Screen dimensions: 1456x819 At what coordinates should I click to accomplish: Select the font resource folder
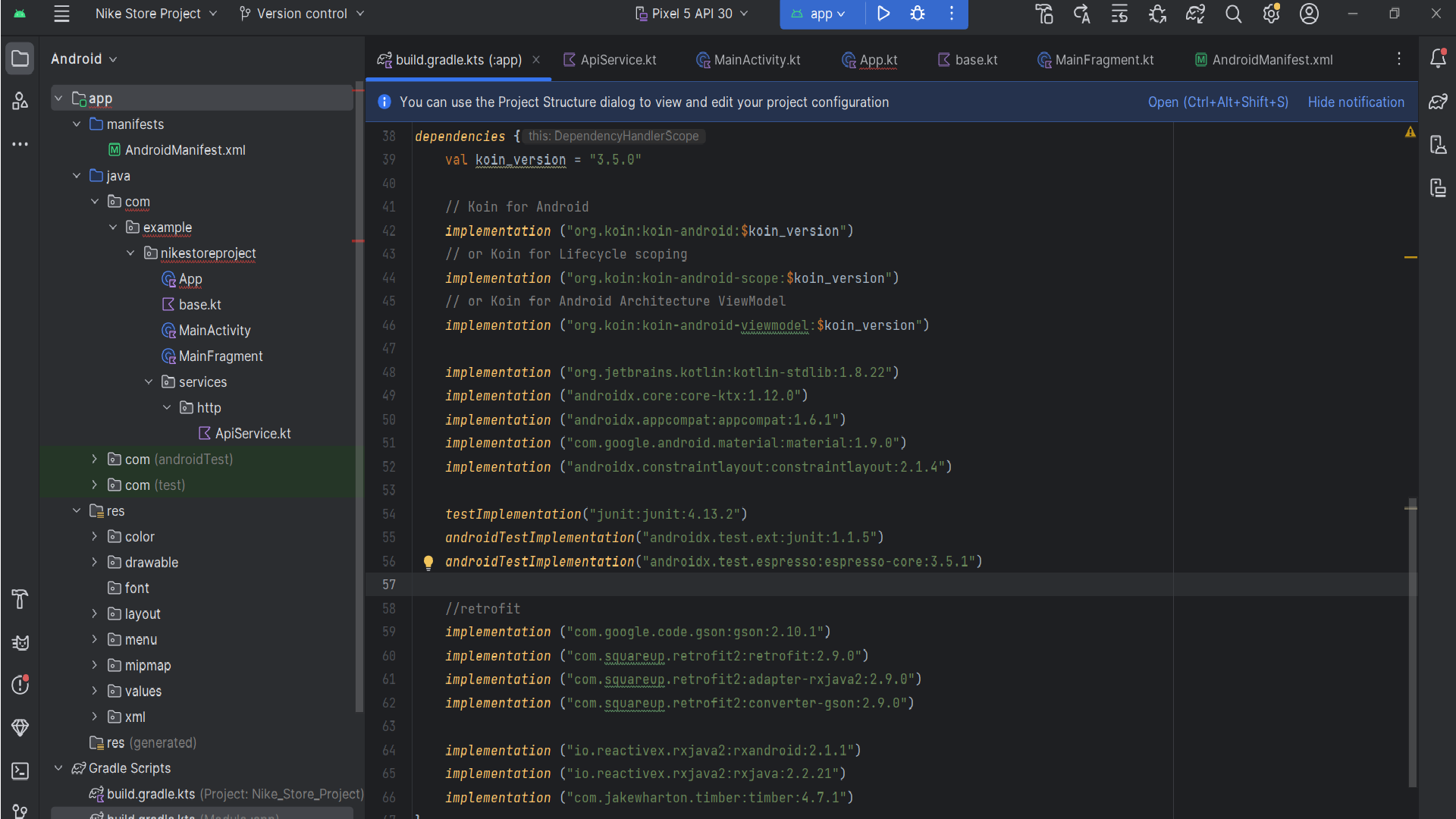[128, 588]
